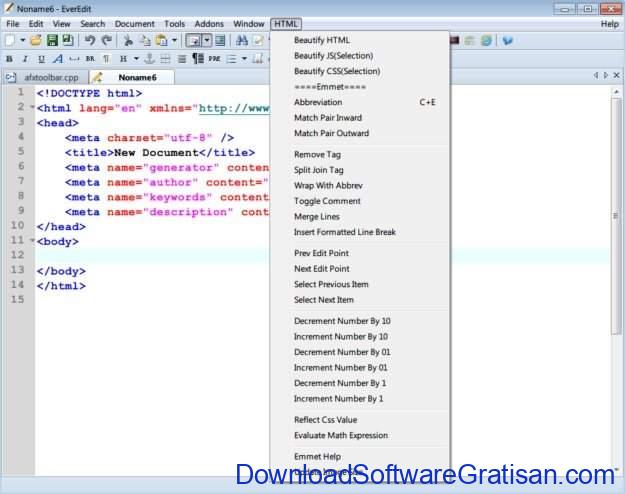Open the Addons menu
Screen dimensions: 625x494
[209, 24]
